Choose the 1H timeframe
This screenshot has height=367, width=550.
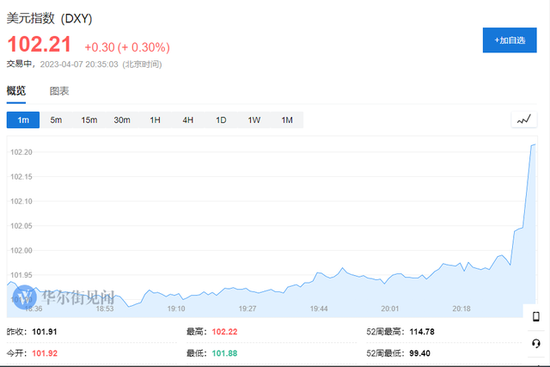(x=155, y=120)
